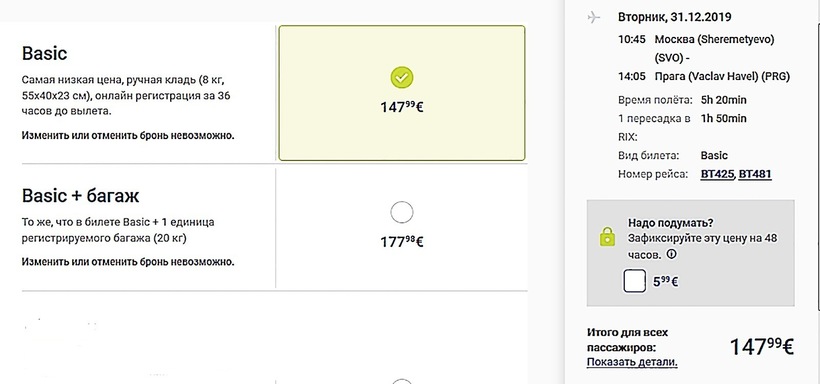This screenshot has width=820, height=384.
Task: Click the green checkmark on the Basic fare
Action: (402, 77)
